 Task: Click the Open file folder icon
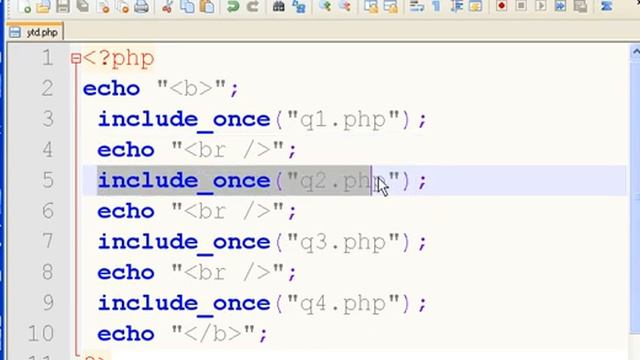[43, 6]
